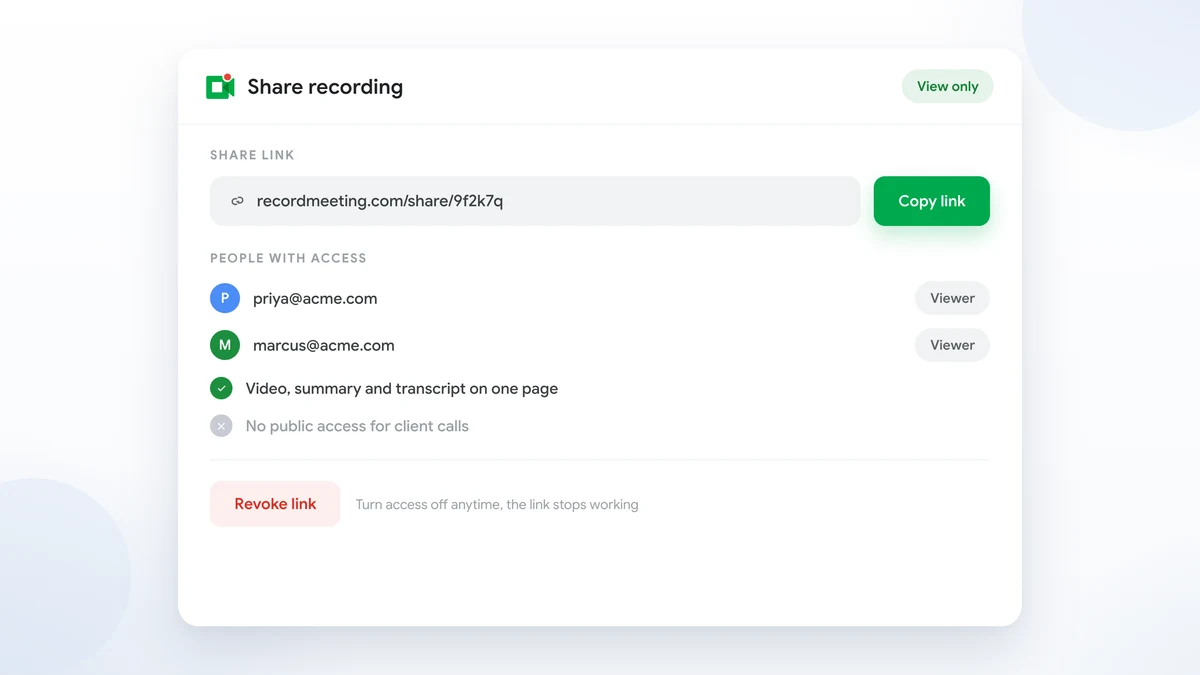Click 'Video, summary and transcript on one page'
The height and width of the screenshot is (675, 1200).
coord(402,388)
